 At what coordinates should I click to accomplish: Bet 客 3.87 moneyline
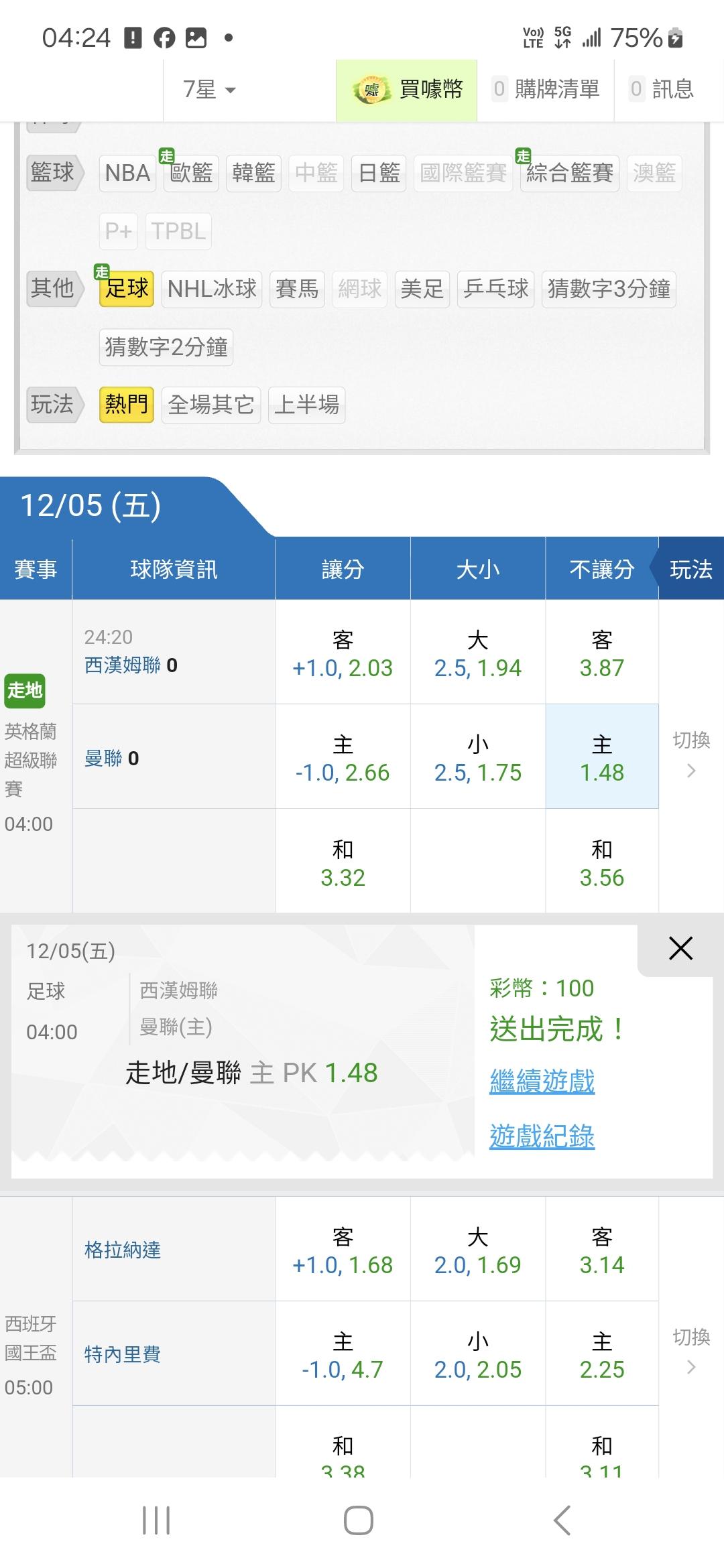pyautogui.click(x=602, y=653)
